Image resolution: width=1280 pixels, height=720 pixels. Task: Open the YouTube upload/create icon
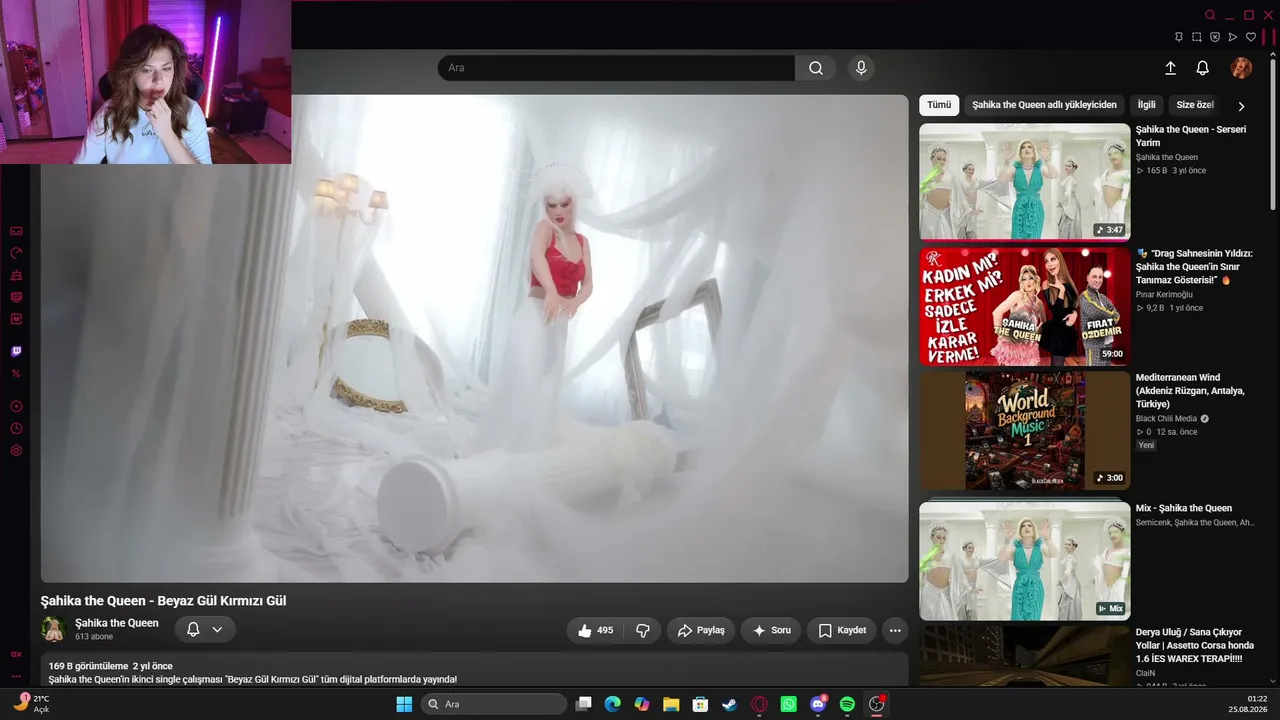coord(1171,68)
